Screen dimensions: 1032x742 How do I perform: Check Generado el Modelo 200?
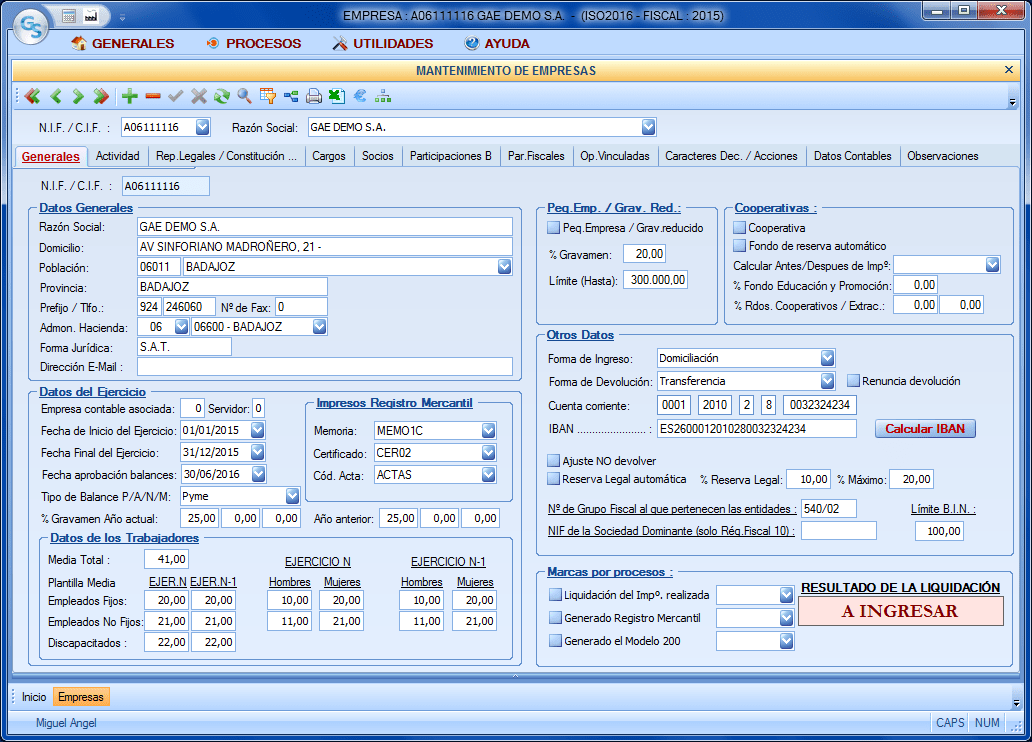pyautogui.click(x=555, y=641)
